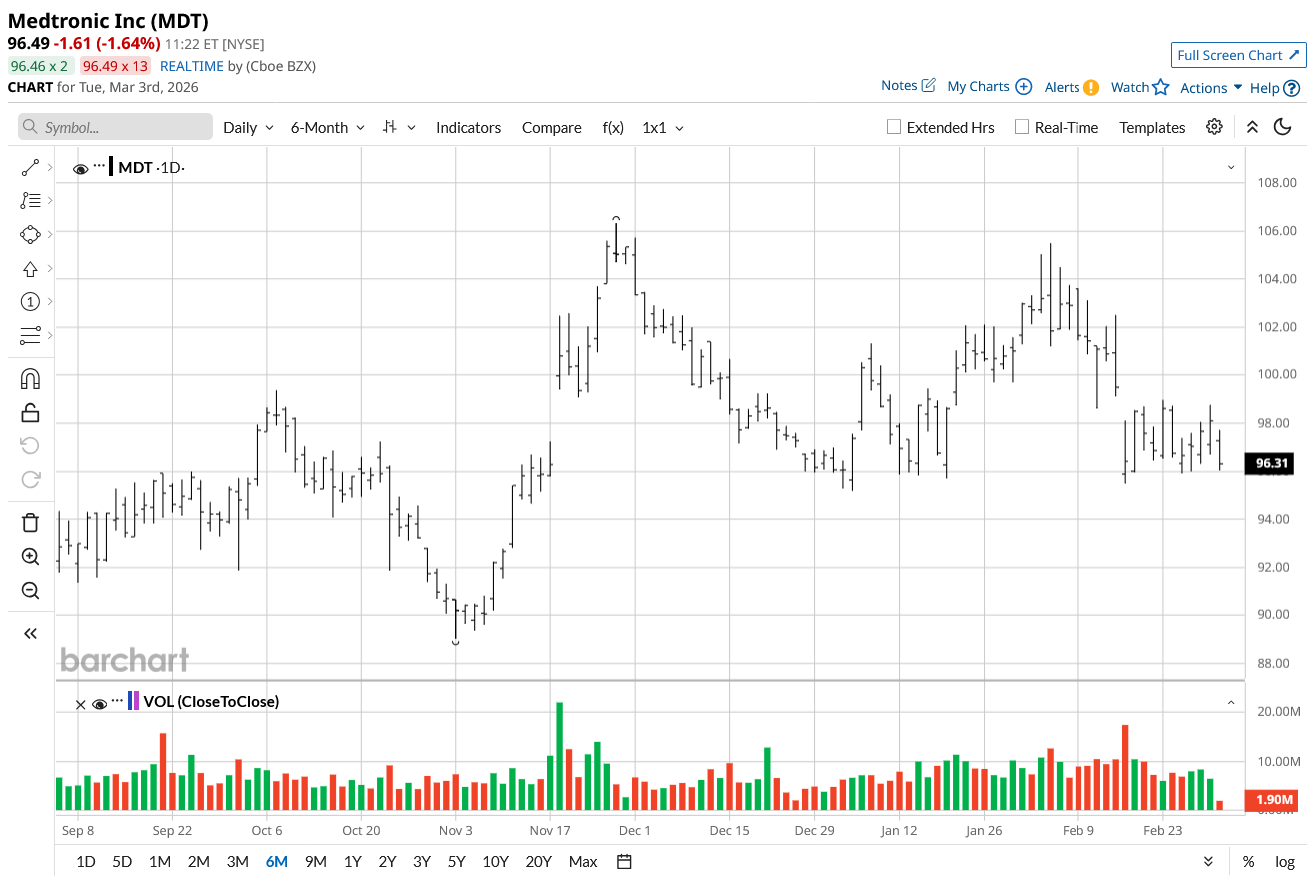
Task: Open the MDT series three-dot menu
Action: [100, 166]
